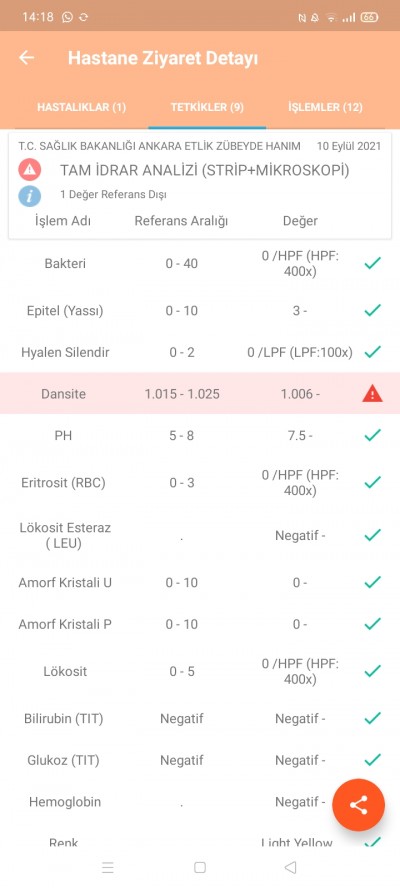The width and height of the screenshot is (400, 888).
Task: Tap the TAM İDRAR ANALİZİ test title
Action: (x=205, y=170)
